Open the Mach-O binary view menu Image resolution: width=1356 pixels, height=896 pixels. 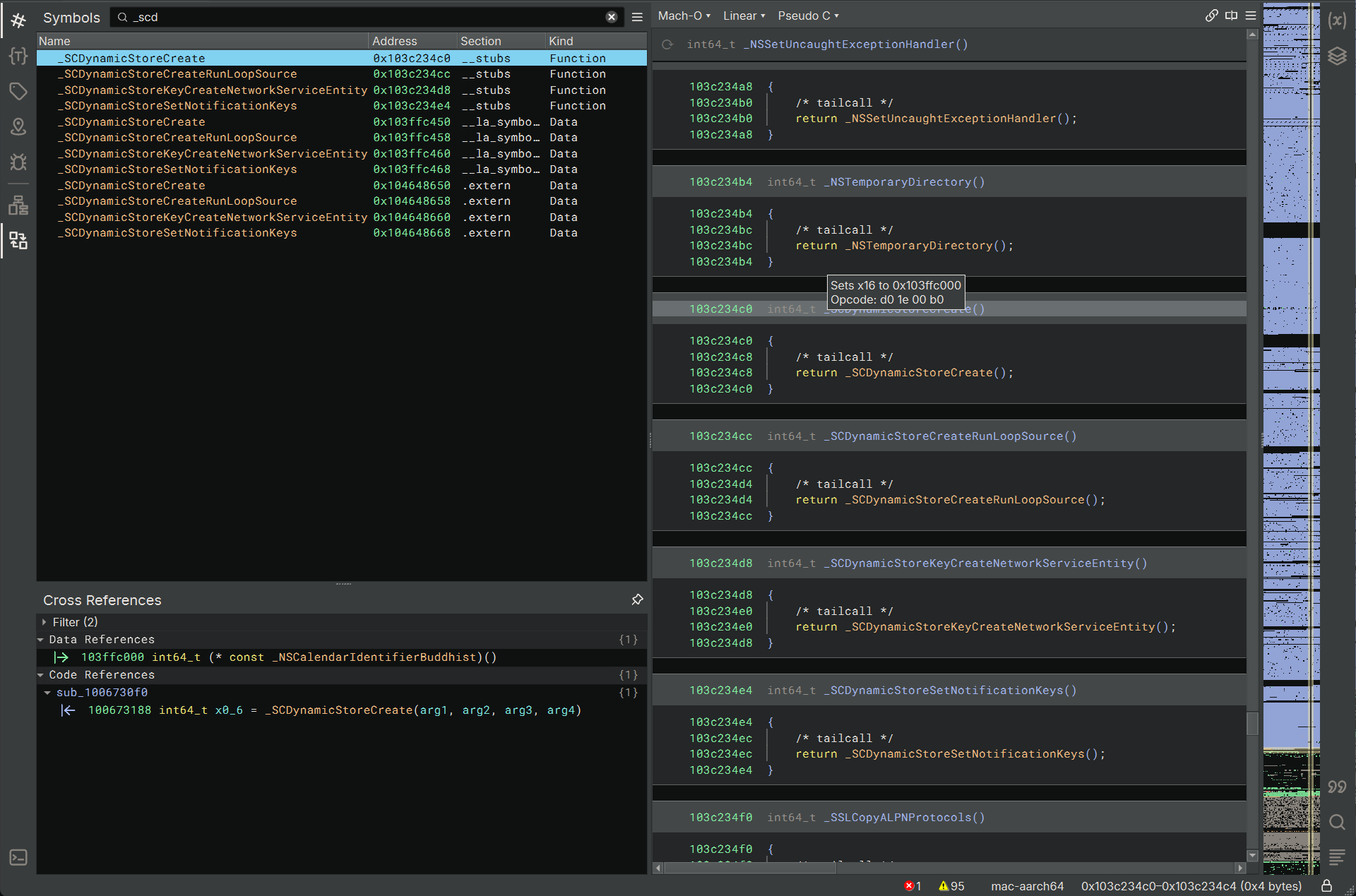pyautogui.click(x=684, y=16)
